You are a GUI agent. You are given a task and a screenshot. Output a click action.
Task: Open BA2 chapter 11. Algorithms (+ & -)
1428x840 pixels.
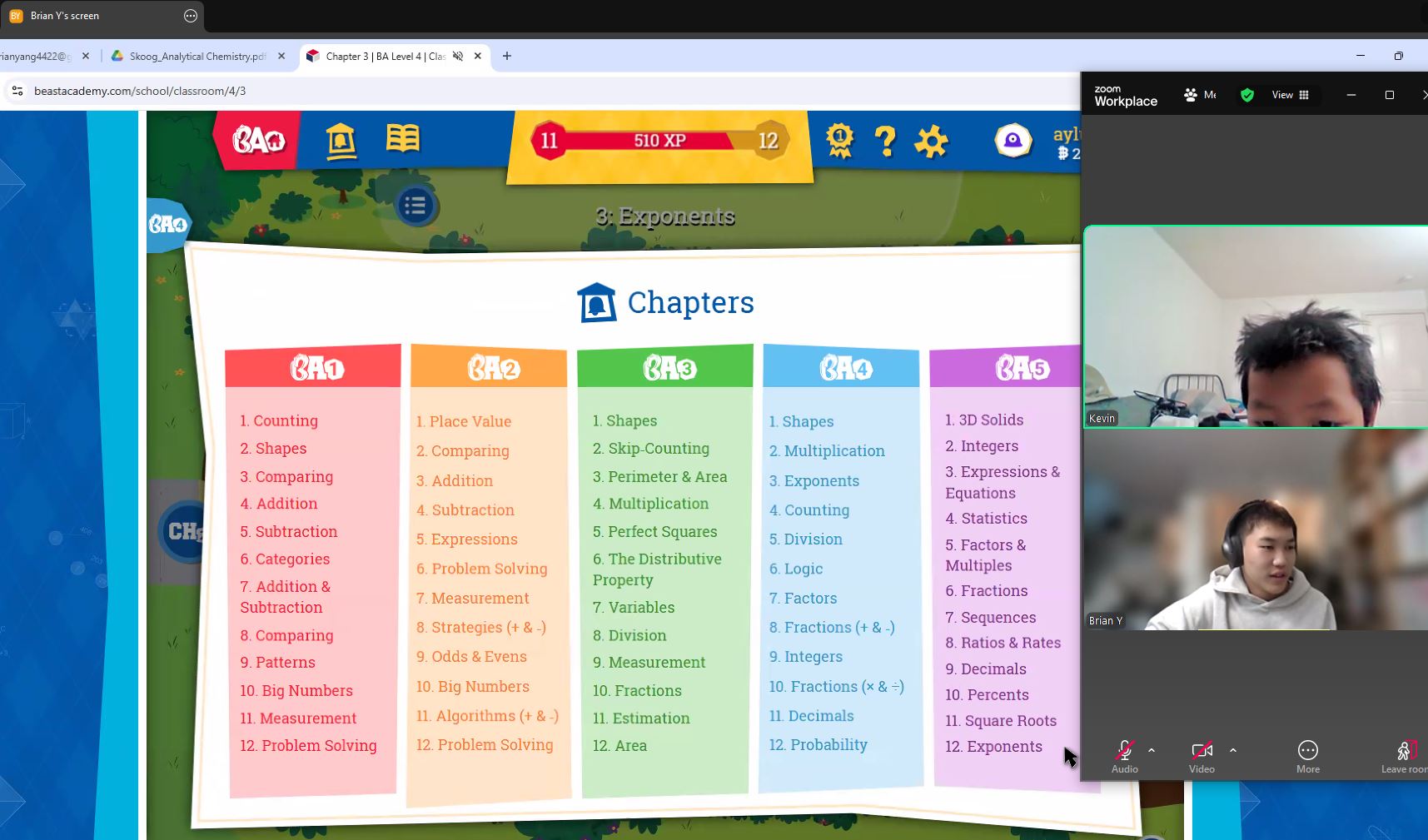tap(488, 715)
